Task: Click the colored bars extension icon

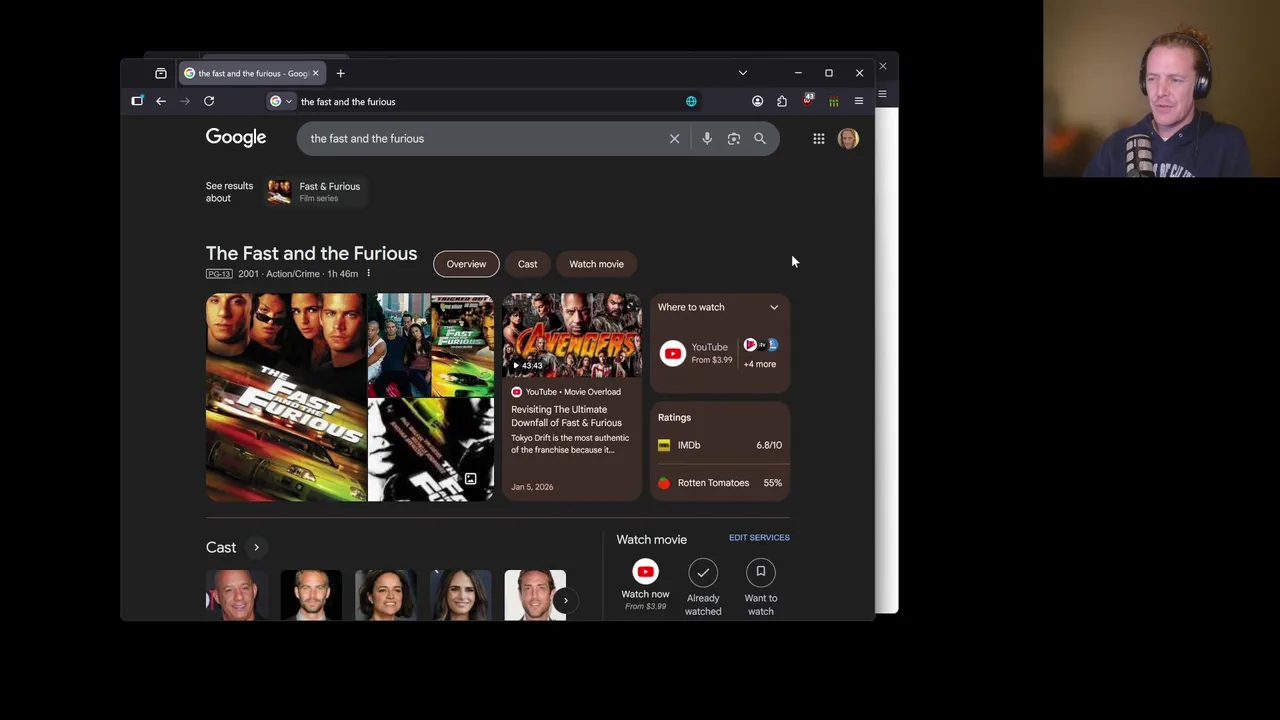Action: pyautogui.click(x=834, y=101)
